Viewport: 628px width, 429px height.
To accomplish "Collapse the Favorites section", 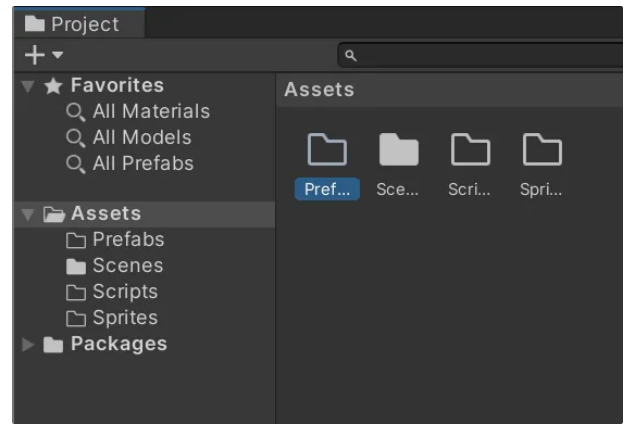I will (28, 86).
